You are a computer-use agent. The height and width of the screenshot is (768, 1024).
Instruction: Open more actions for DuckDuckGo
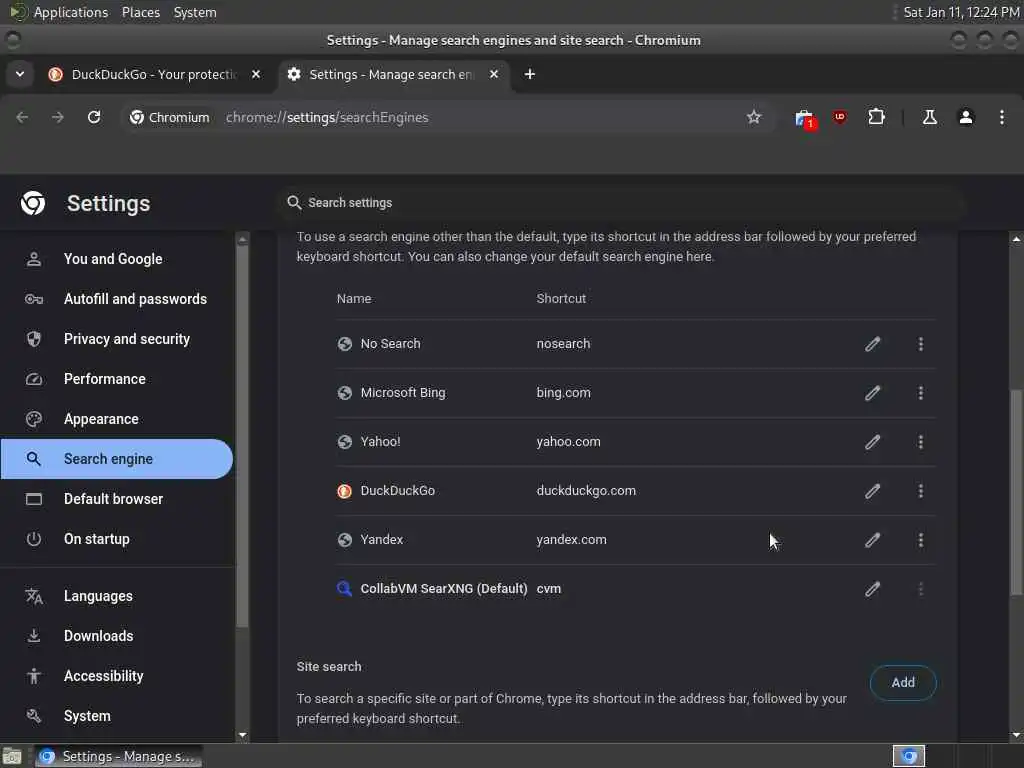point(921,490)
